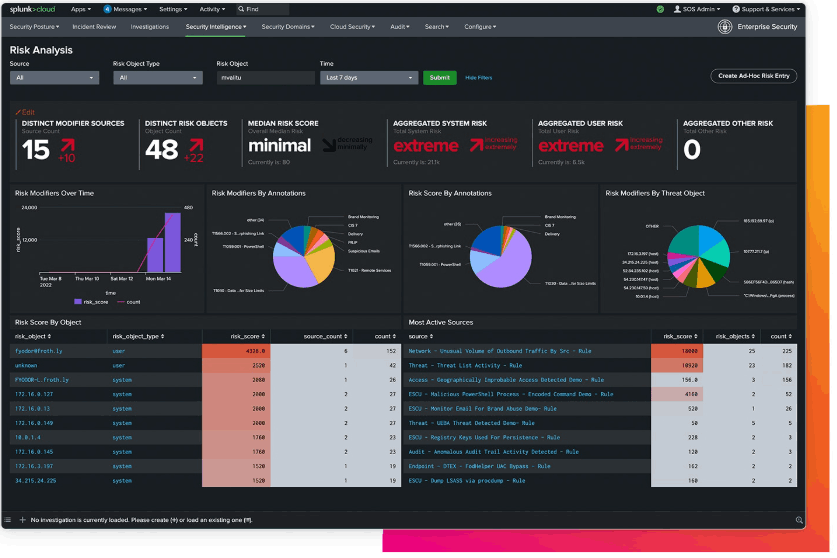Screen dimensions: 837x558
Task: Click Create Ad-Hoc Risk Entry button
Action: (x=753, y=76)
